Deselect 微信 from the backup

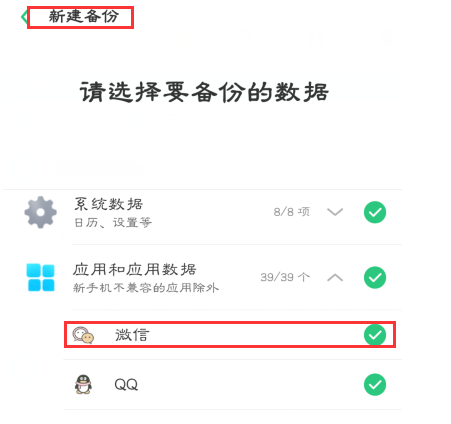point(375,335)
